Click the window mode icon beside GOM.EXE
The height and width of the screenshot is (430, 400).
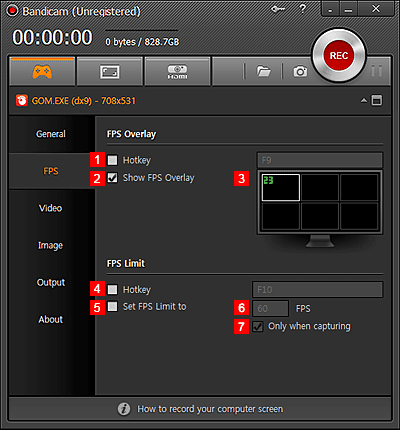[377, 100]
